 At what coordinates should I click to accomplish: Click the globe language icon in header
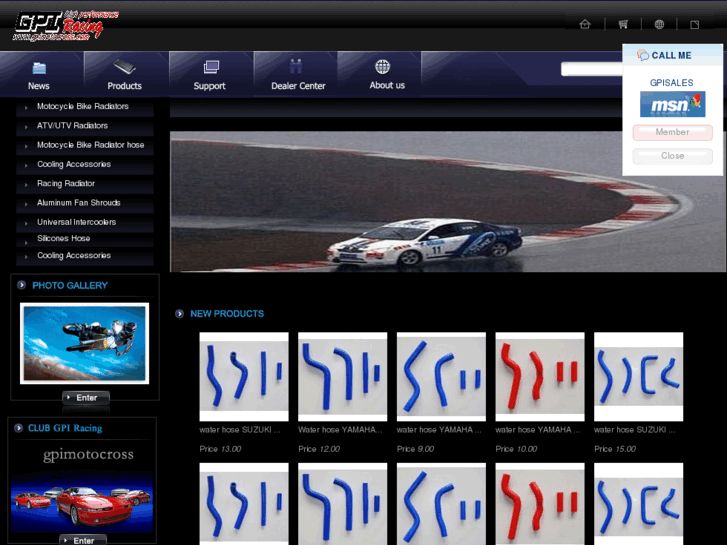[x=659, y=24]
